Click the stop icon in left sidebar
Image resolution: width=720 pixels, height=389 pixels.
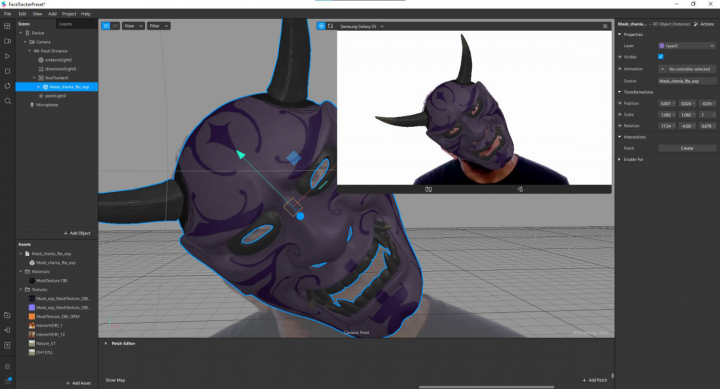coord(7,71)
